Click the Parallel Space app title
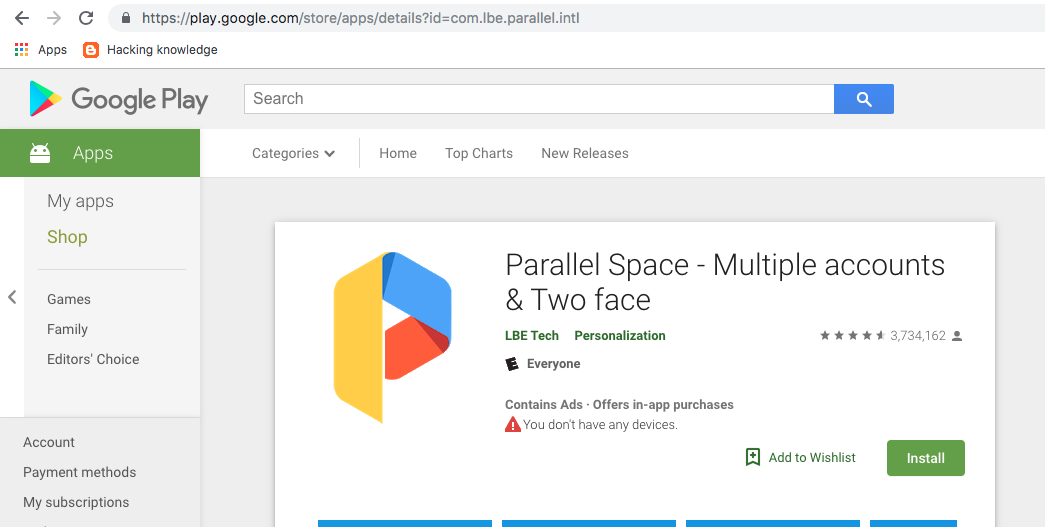The image size is (1045, 527). click(725, 282)
